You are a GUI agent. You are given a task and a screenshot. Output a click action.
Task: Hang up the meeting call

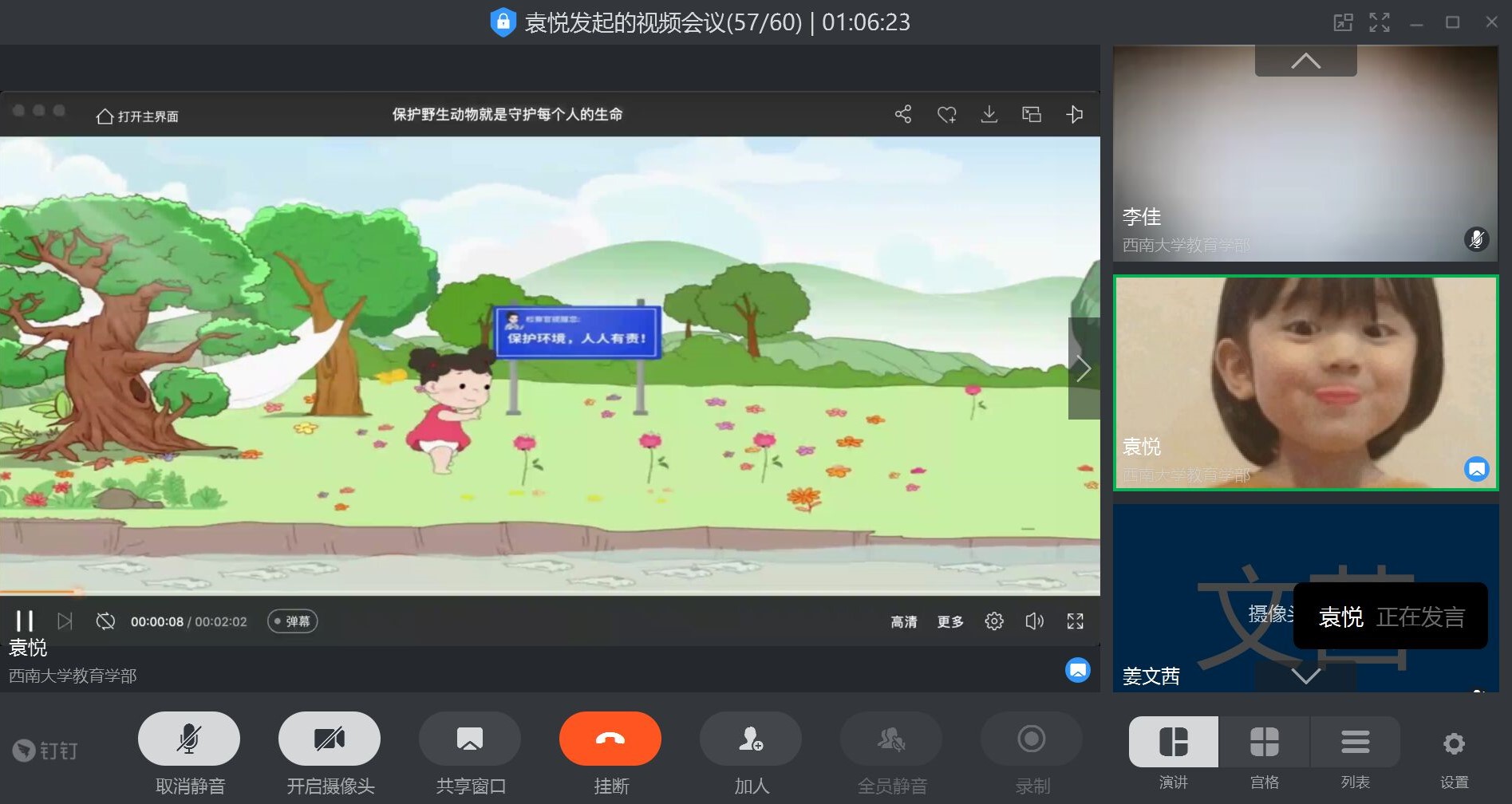coord(610,739)
